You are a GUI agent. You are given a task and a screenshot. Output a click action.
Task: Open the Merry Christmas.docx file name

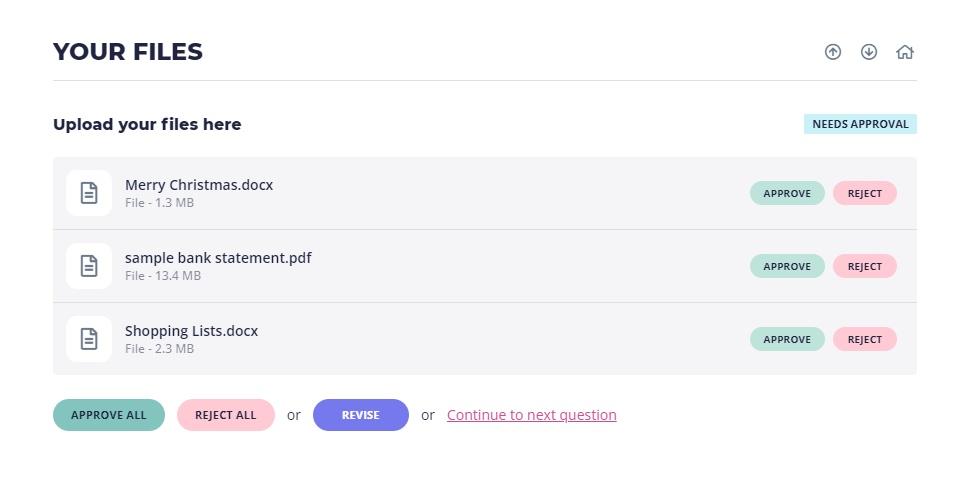[x=199, y=185]
